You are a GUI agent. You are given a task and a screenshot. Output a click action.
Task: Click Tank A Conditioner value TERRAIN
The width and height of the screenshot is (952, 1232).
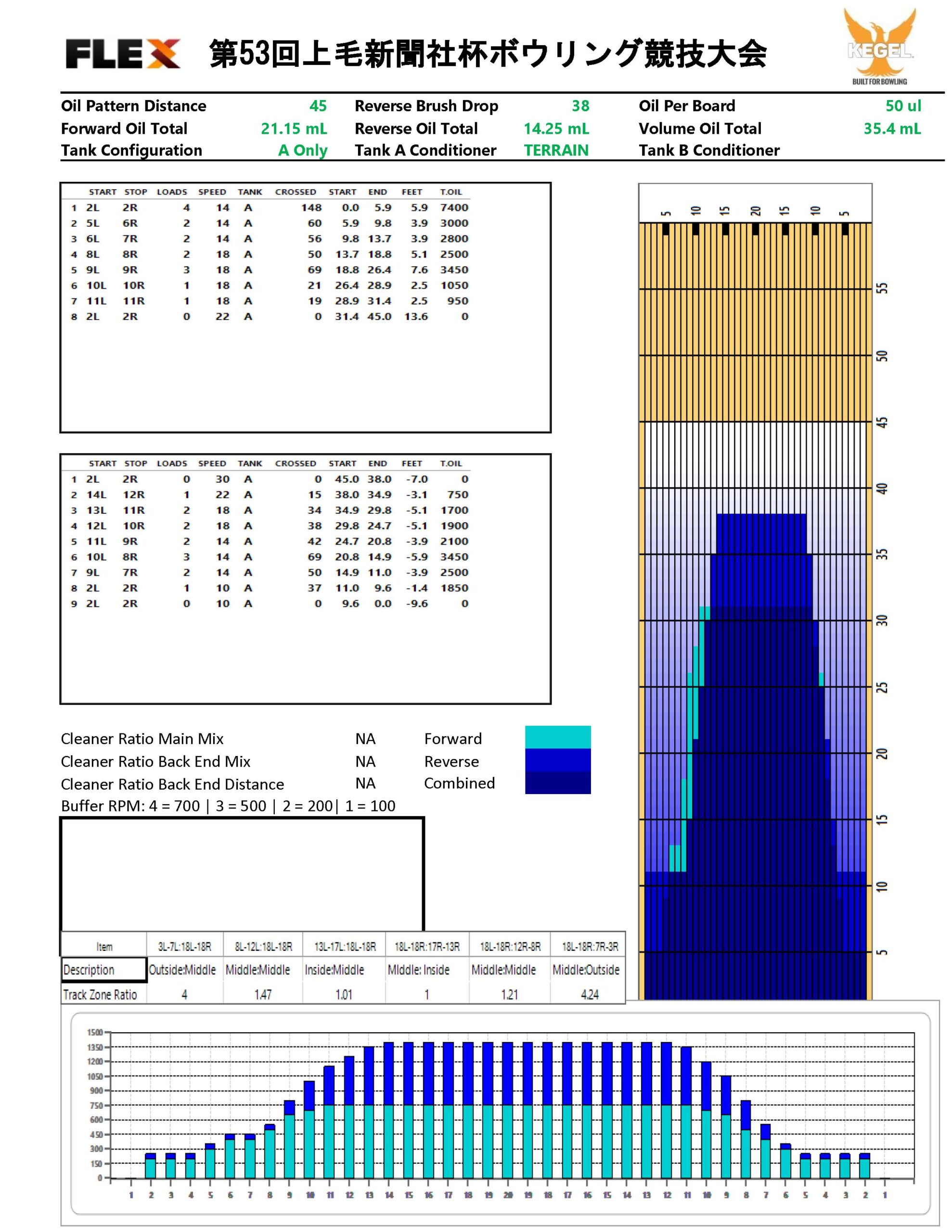[x=556, y=151]
